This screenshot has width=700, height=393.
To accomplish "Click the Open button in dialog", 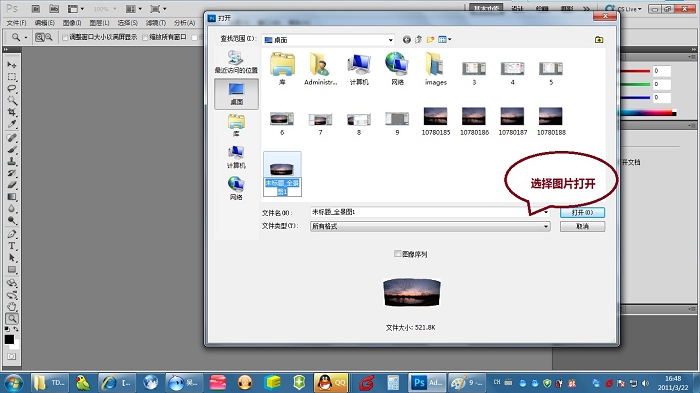I will pyautogui.click(x=583, y=213).
